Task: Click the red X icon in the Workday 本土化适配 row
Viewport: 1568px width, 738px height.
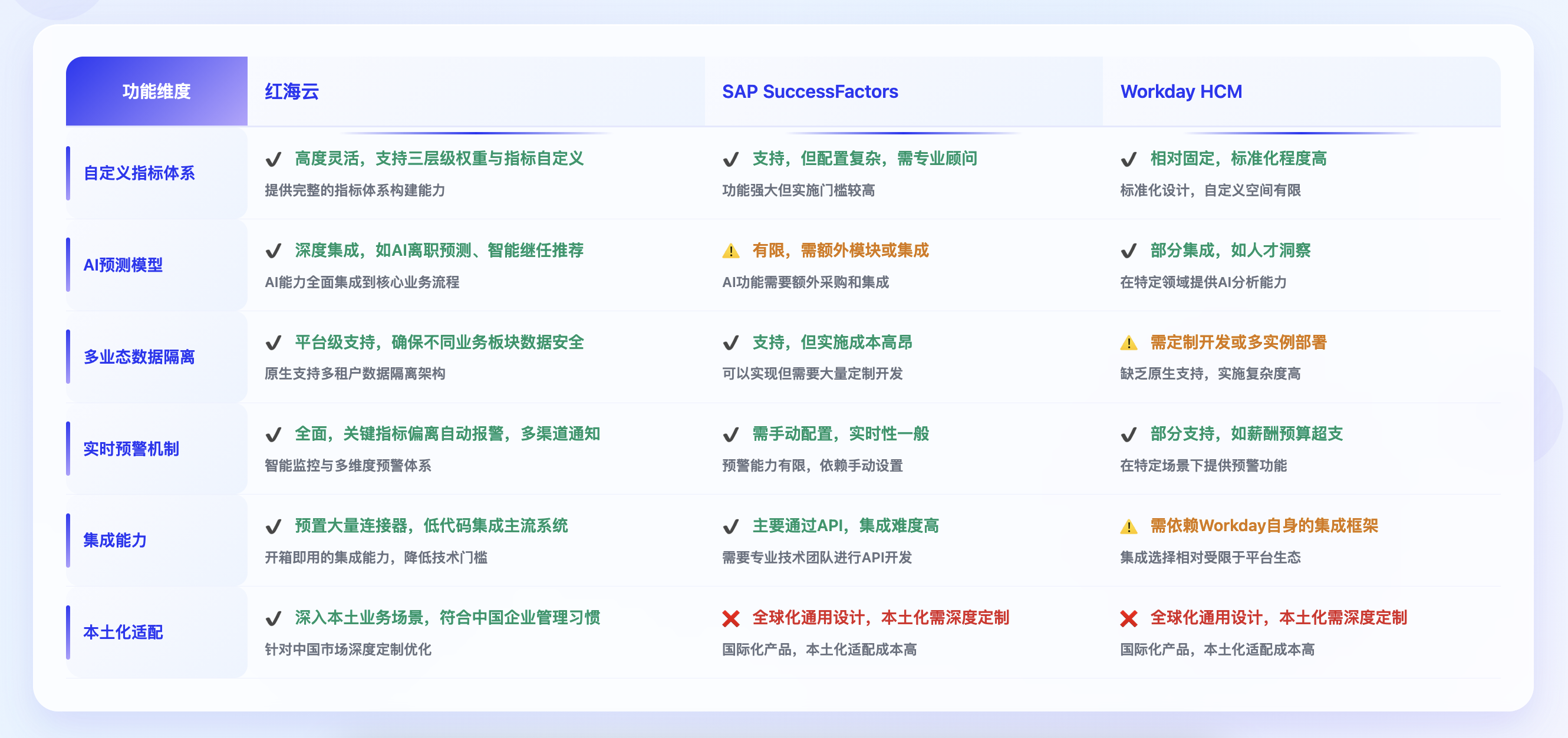Action: point(1128,619)
